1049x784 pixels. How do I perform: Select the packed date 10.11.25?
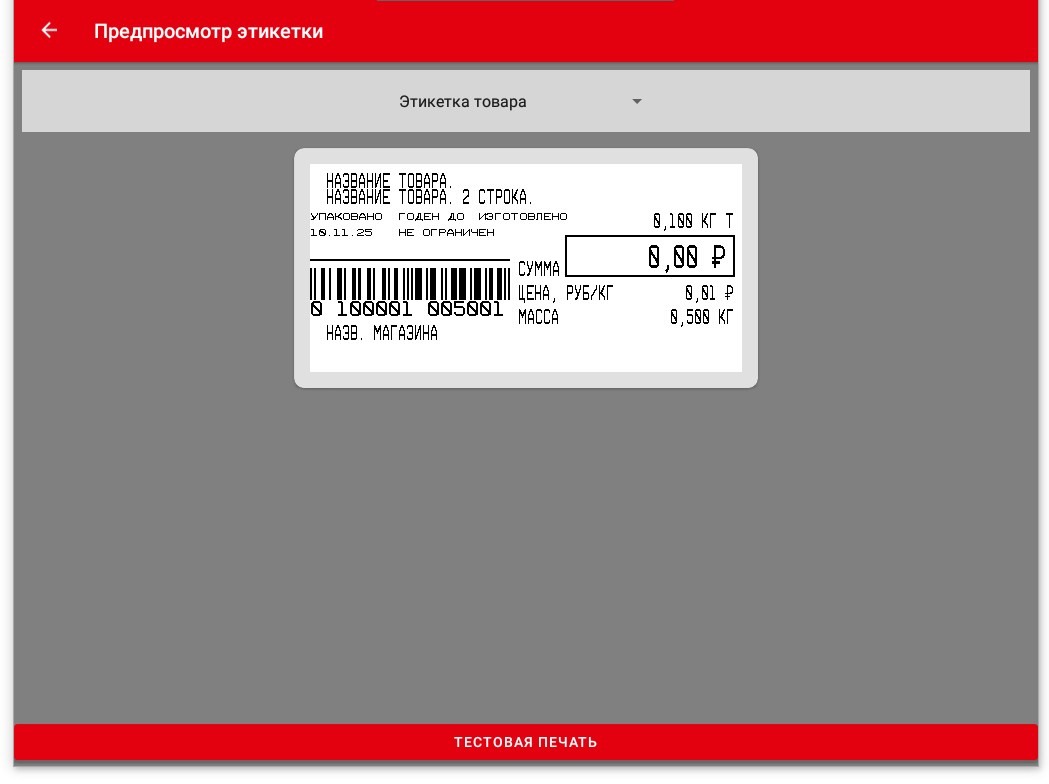point(341,232)
